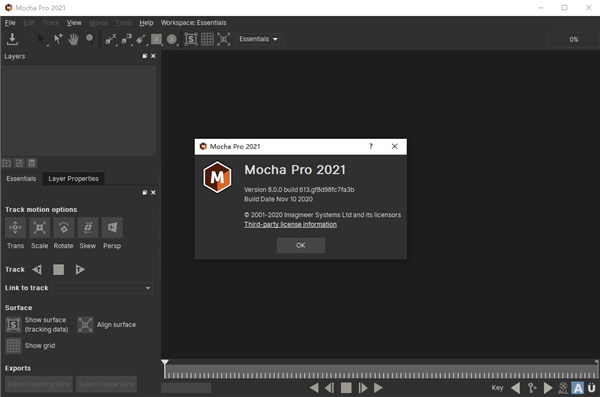This screenshot has height=397, width=600.
Task: Click the duplicate layer icon
Action: coord(19,163)
